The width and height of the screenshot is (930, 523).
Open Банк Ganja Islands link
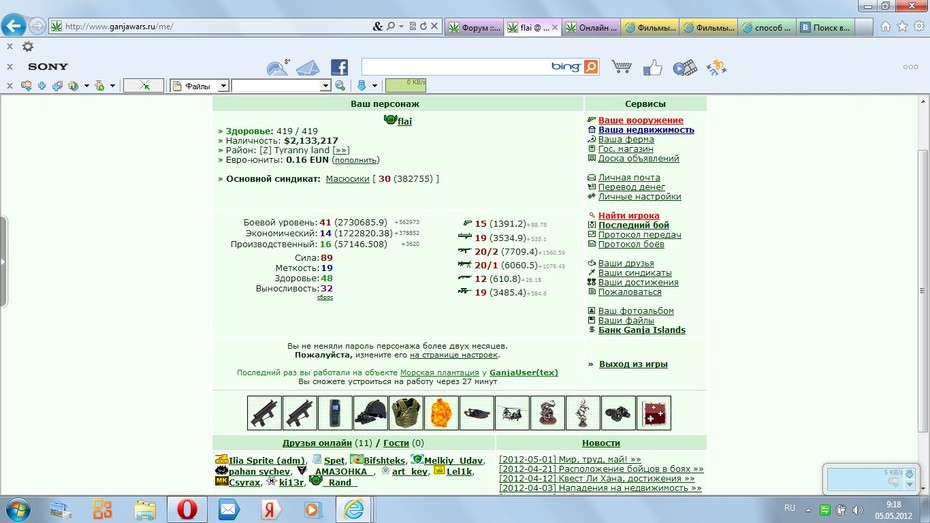642,330
